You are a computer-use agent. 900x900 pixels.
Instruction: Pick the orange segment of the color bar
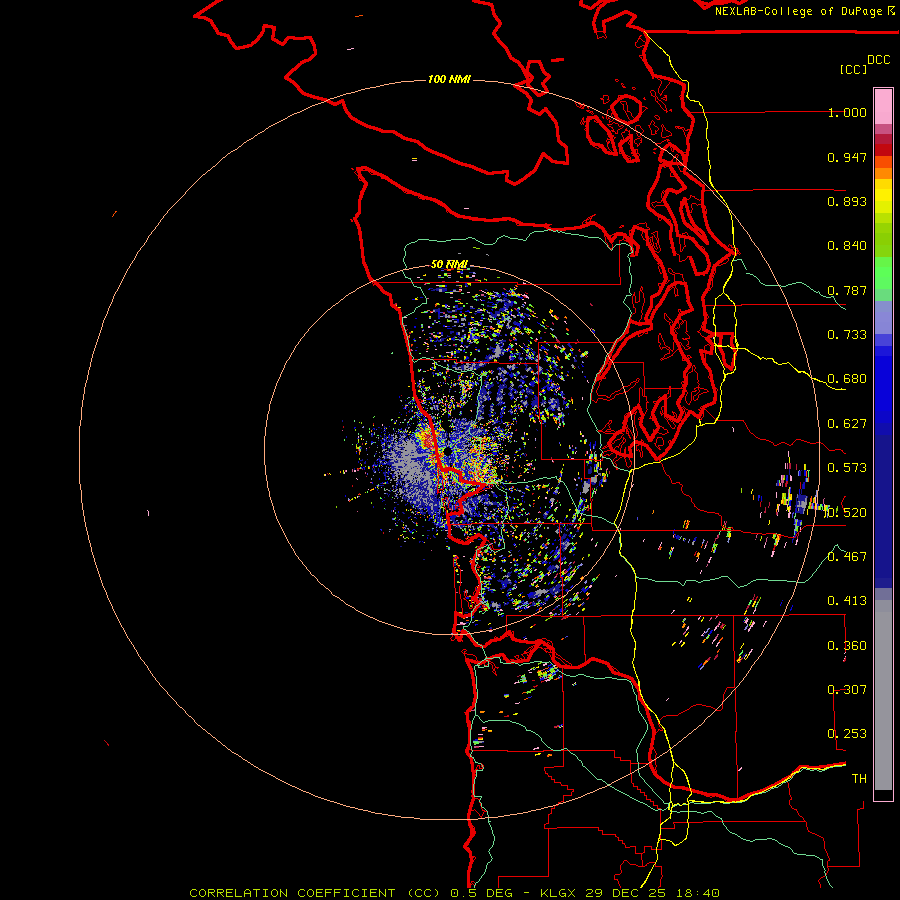pyautogui.click(x=883, y=173)
